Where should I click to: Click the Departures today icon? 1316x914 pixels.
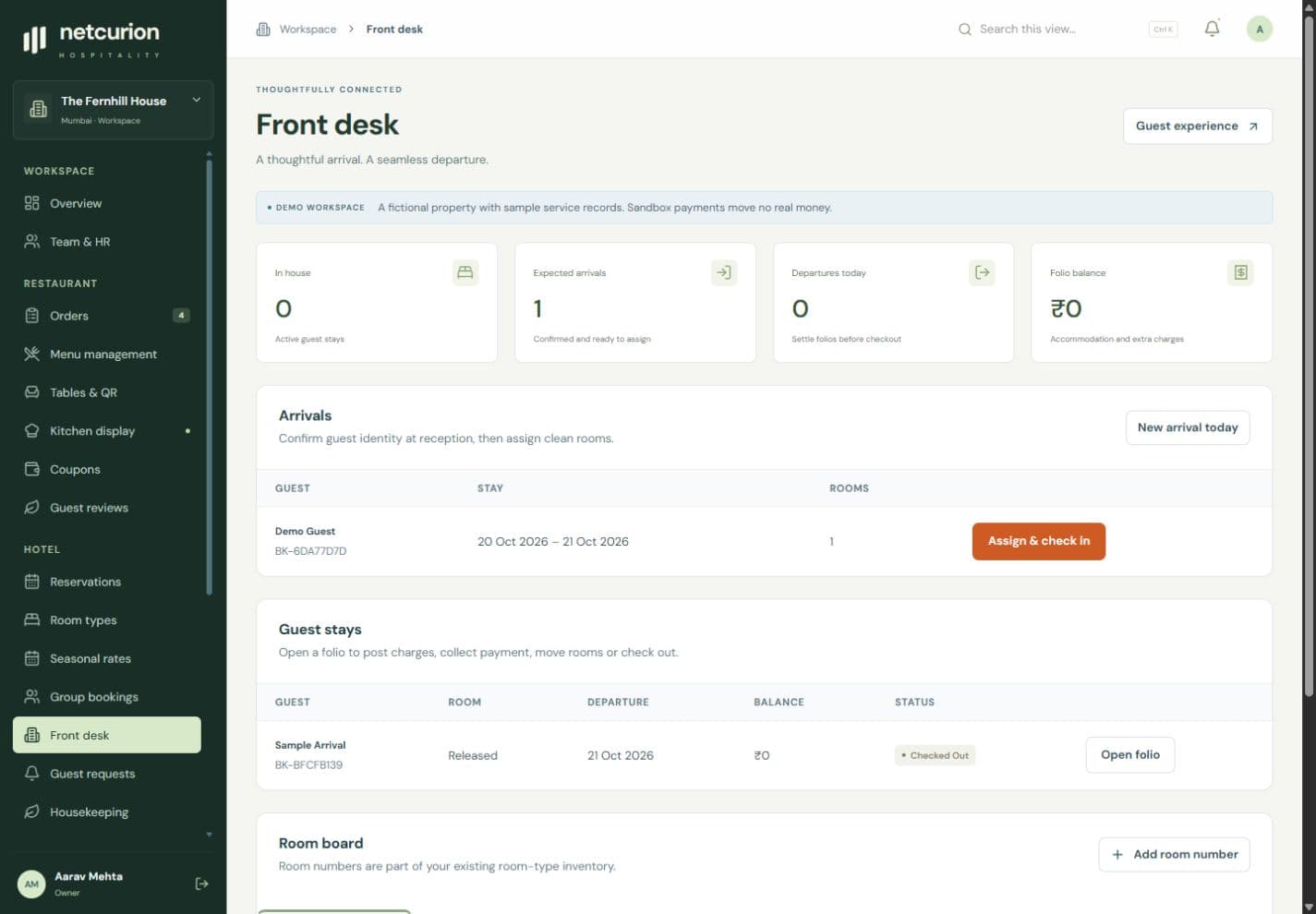[x=982, y=272]
